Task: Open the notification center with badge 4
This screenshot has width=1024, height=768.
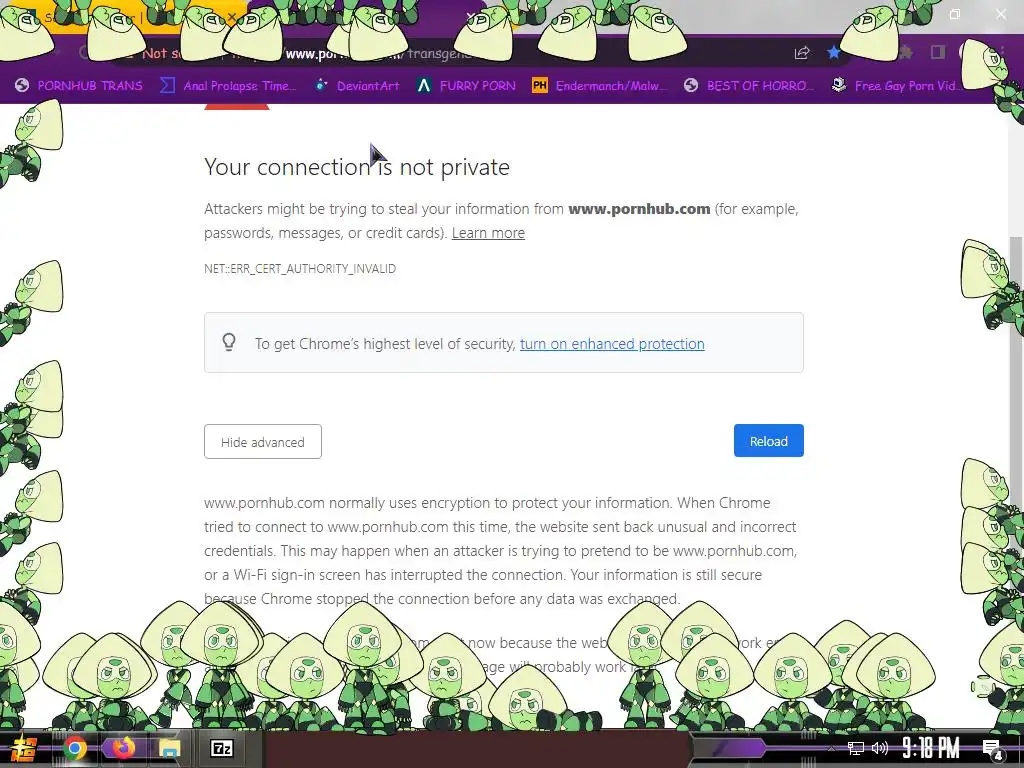Action: pos(993,749)
